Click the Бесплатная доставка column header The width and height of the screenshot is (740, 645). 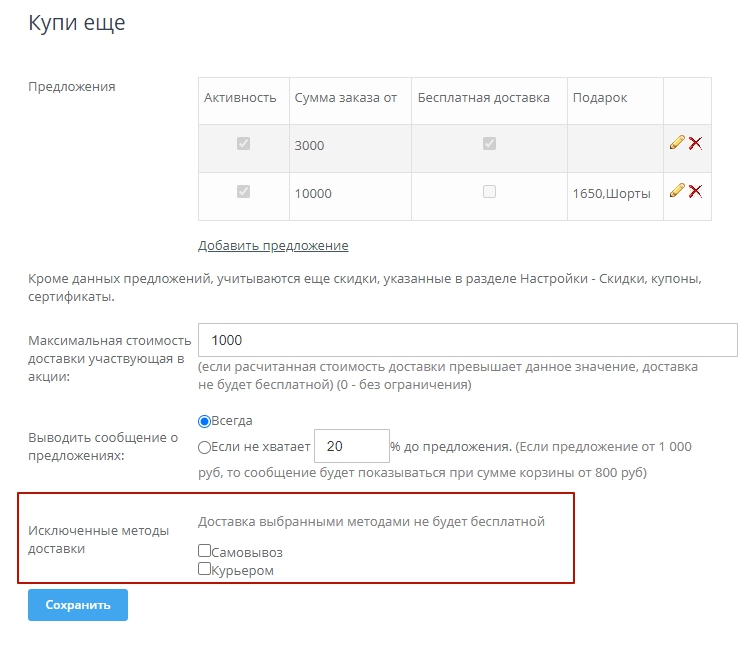point(483,98)
